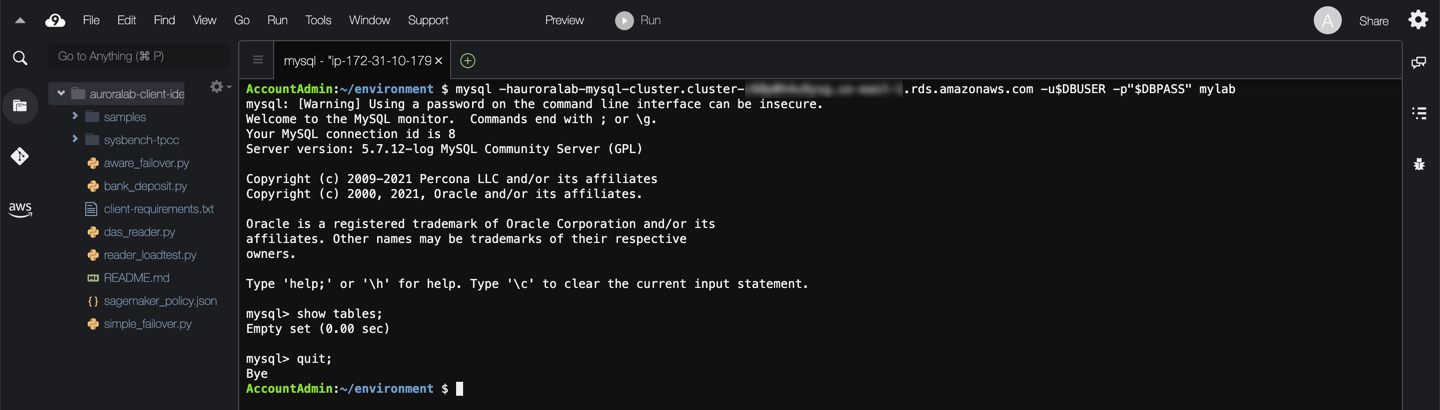Add a new tab with plus icon
1440x410 pixels.
tap(467, 61)
